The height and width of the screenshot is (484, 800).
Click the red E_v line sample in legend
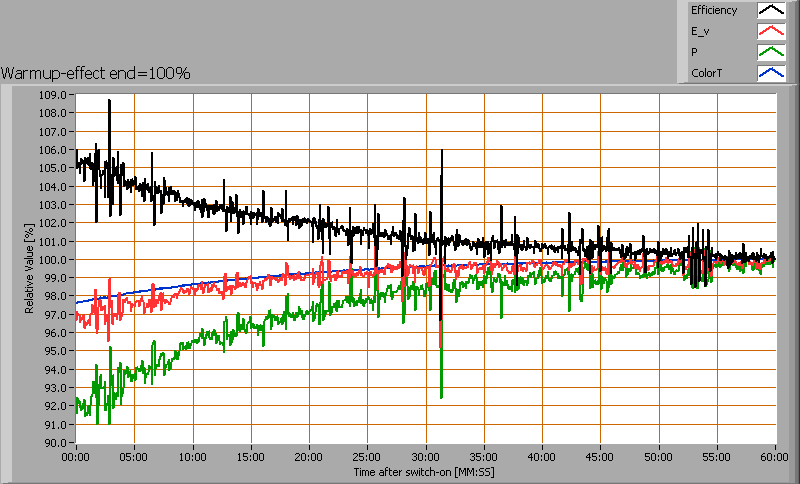[769, 32]
